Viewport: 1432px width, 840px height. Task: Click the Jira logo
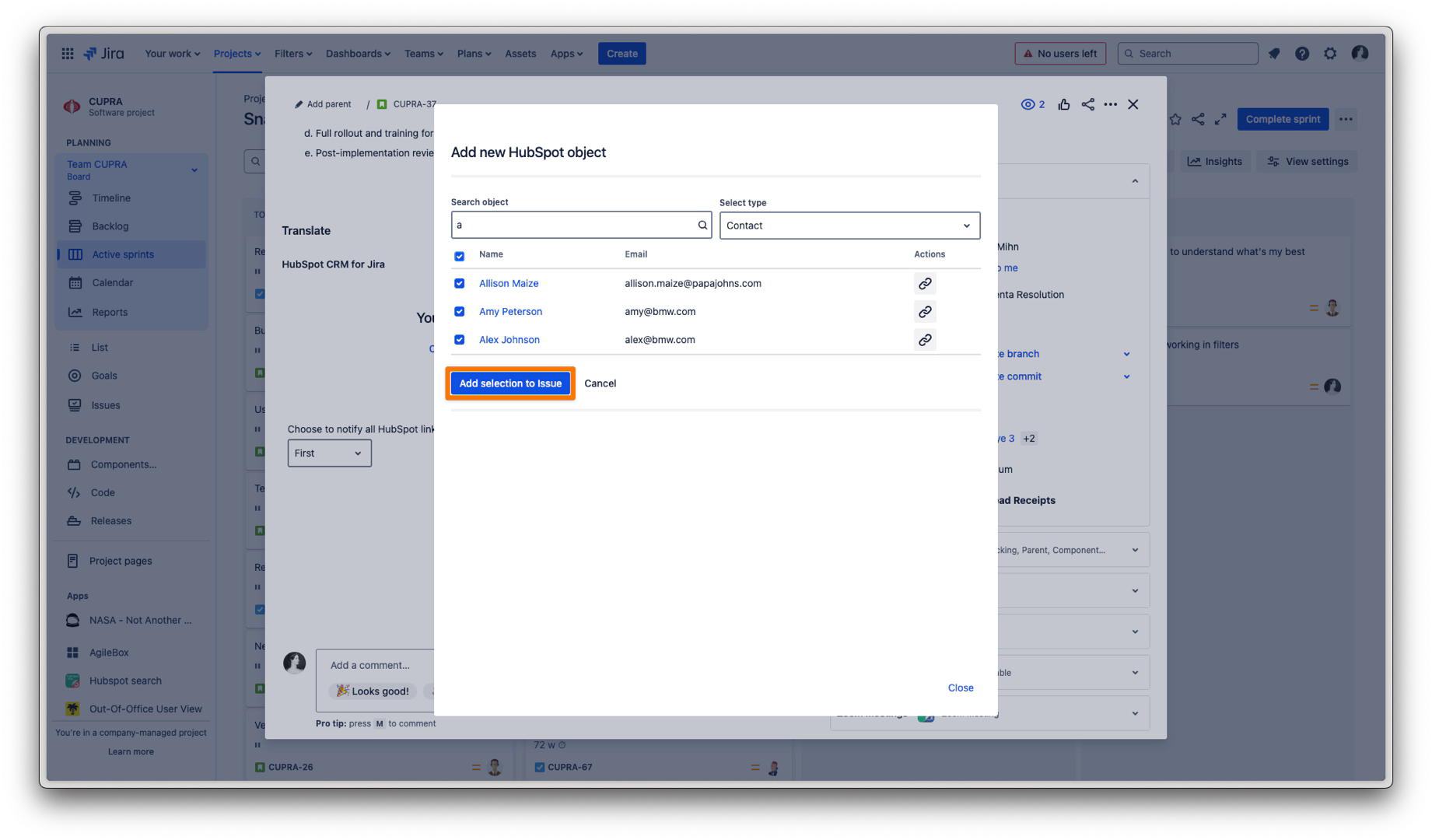104,54
